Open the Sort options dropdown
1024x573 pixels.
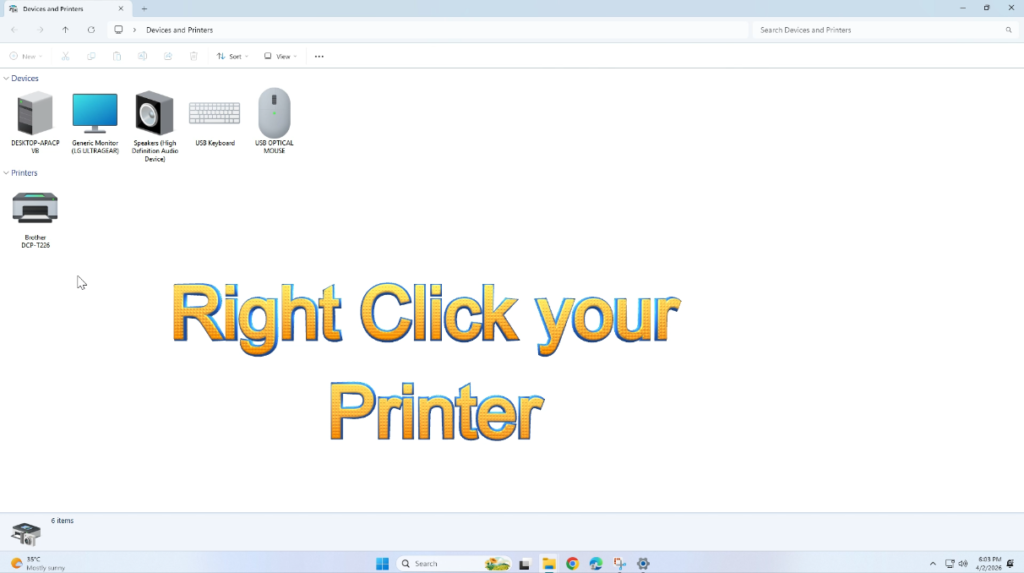(x=232, y=56)
